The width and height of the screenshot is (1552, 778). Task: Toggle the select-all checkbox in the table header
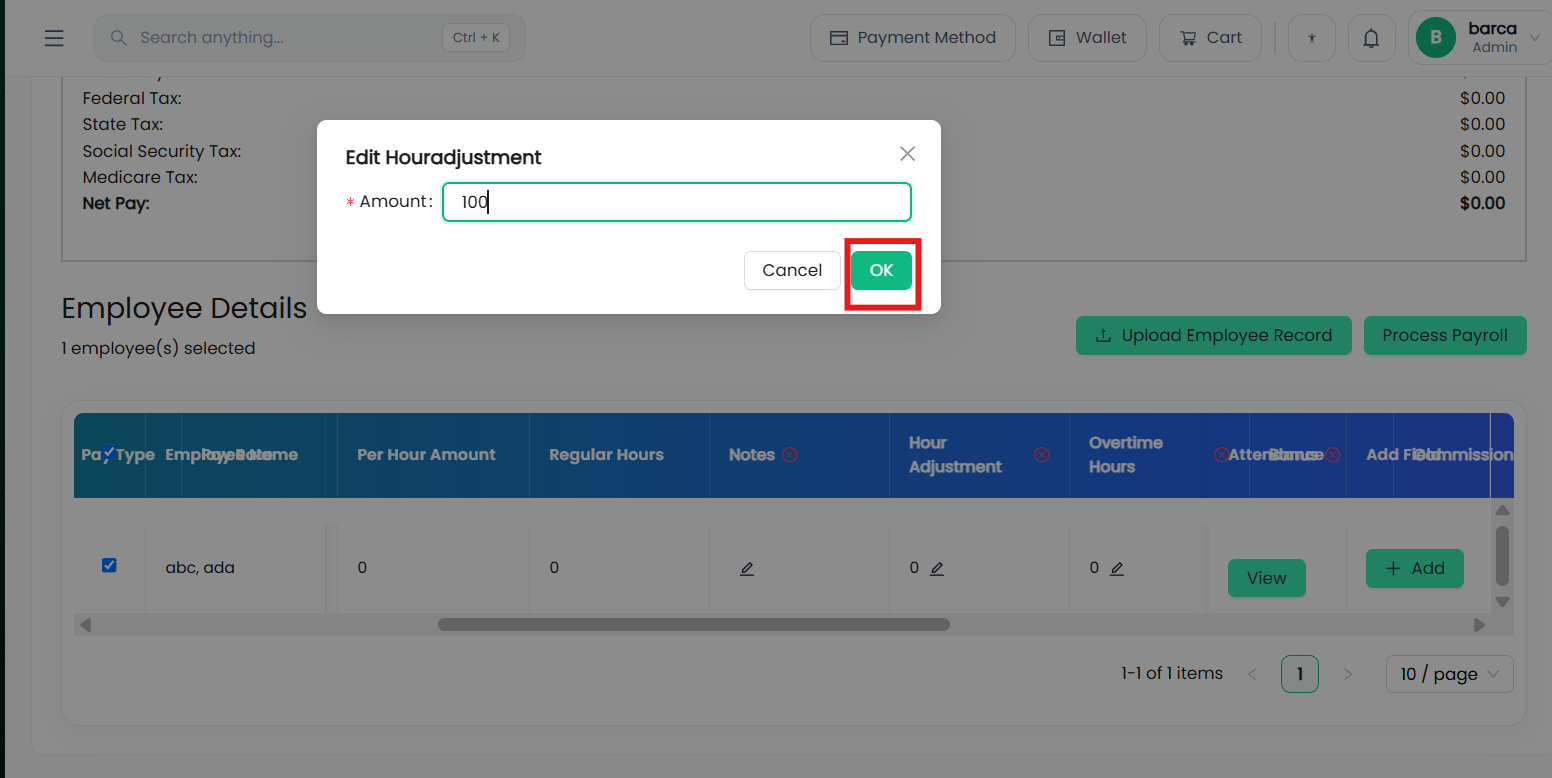pos(109,452)
